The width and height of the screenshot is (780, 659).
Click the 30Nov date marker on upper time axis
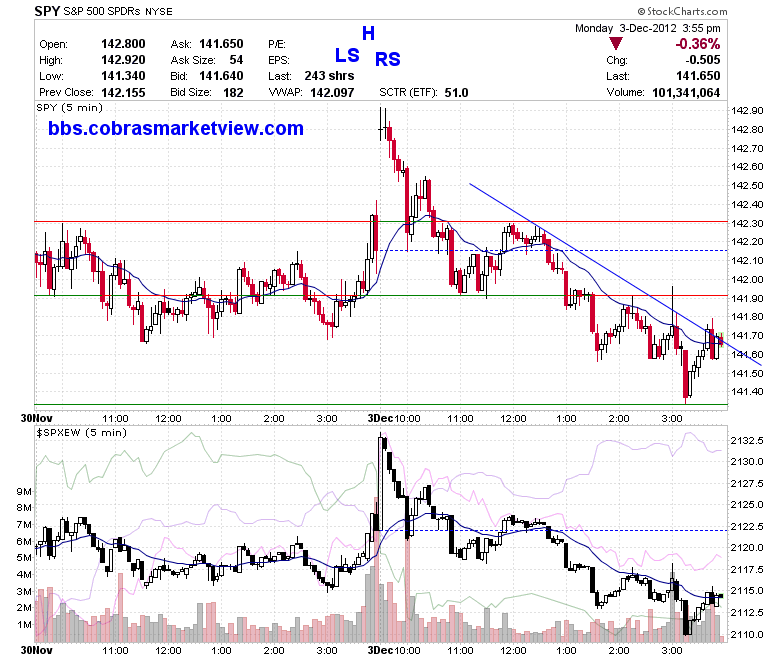36,418
